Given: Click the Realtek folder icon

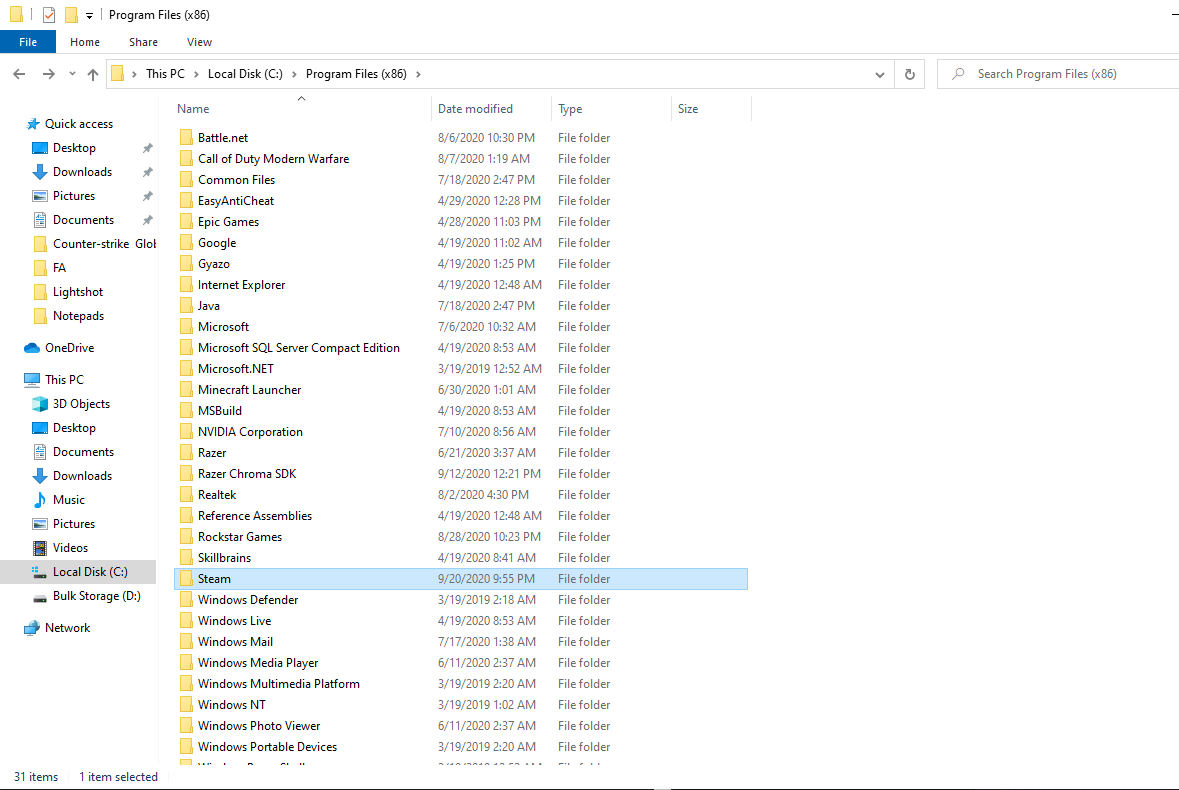Looking at the screenshot, I should [x=186, y=495].
